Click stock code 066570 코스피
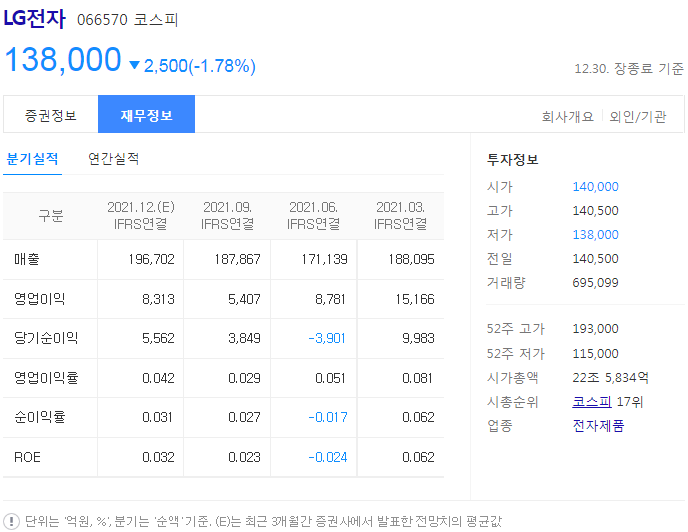This screenshot has height=532, width=688. click(127, 20)
